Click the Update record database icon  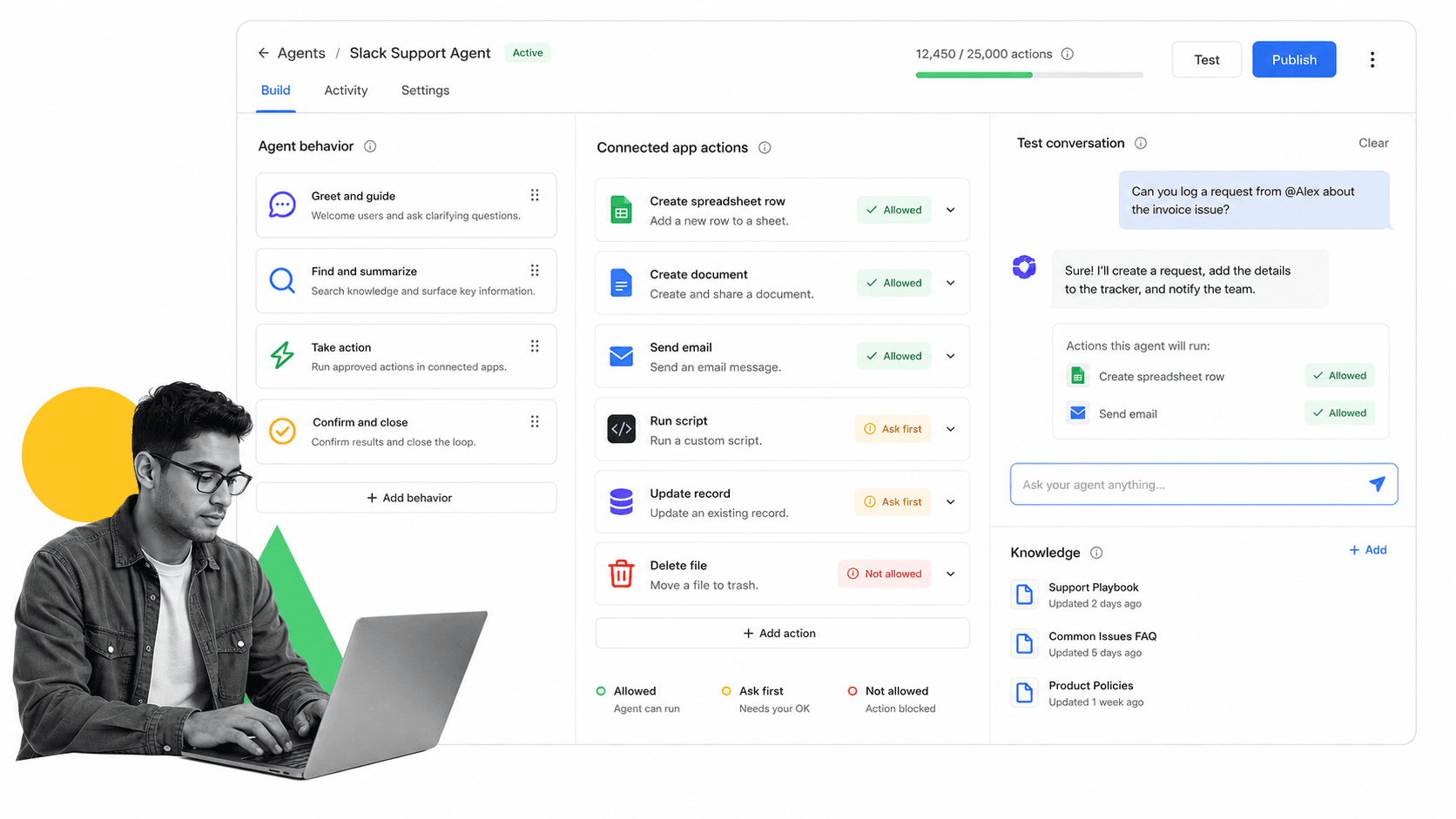tap(621, 502)
